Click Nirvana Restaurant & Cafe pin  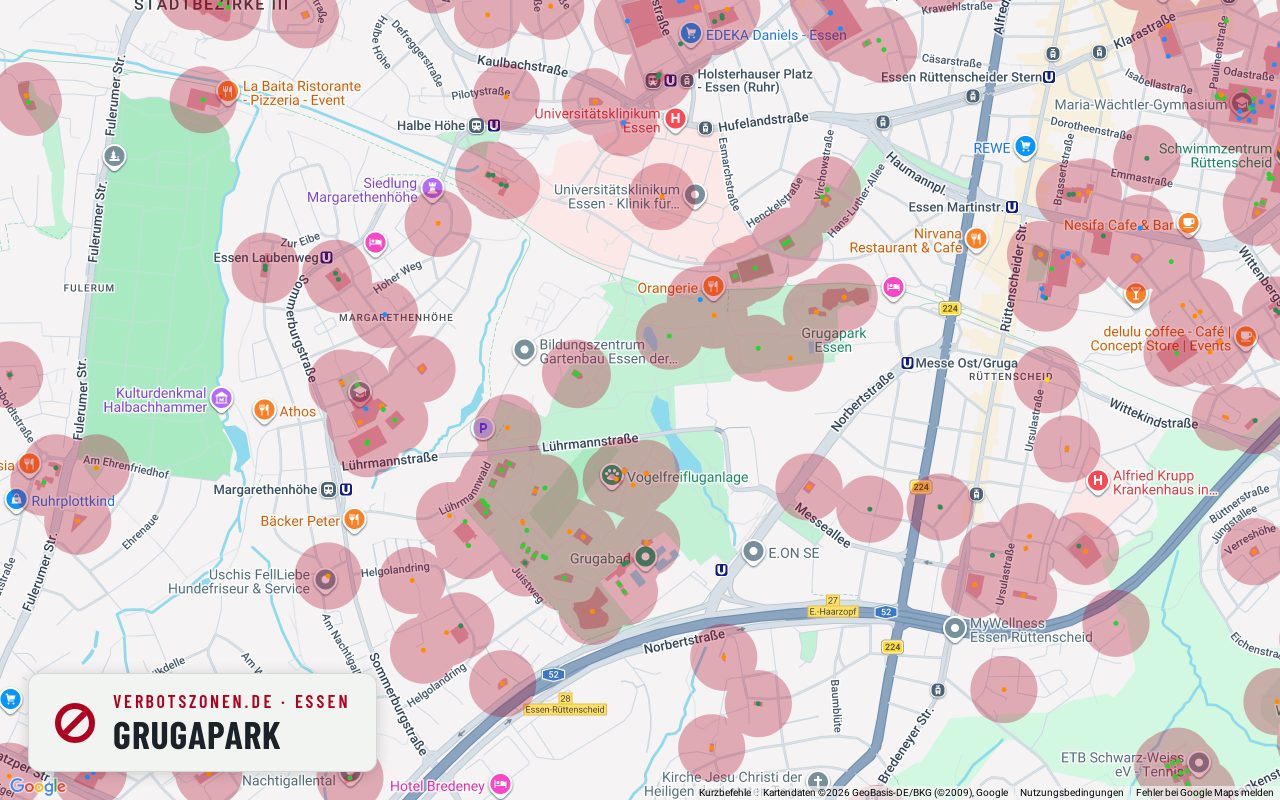click(977, 239)
